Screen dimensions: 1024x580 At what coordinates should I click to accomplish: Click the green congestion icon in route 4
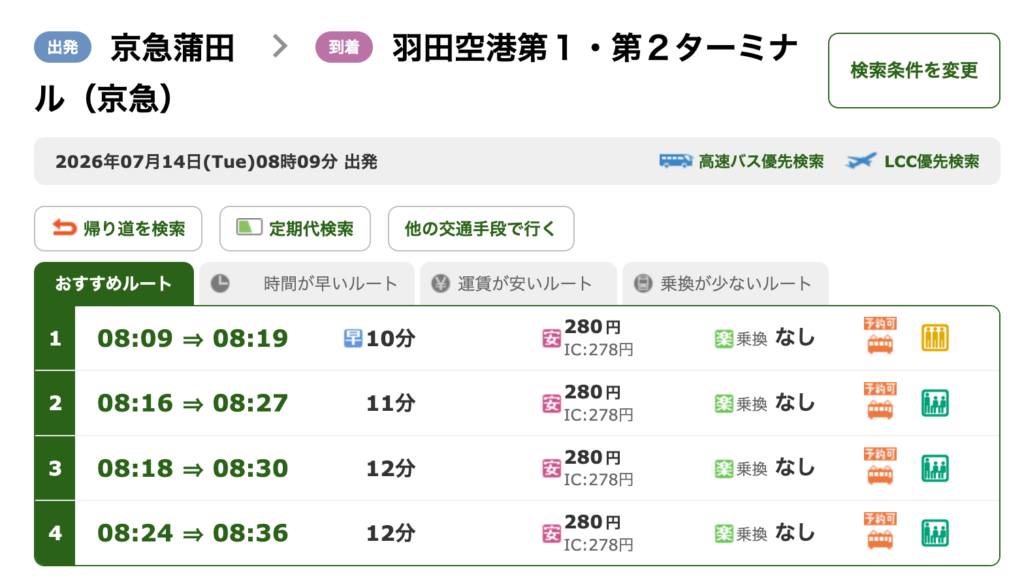pyautogui.click(x=935, y=533)
